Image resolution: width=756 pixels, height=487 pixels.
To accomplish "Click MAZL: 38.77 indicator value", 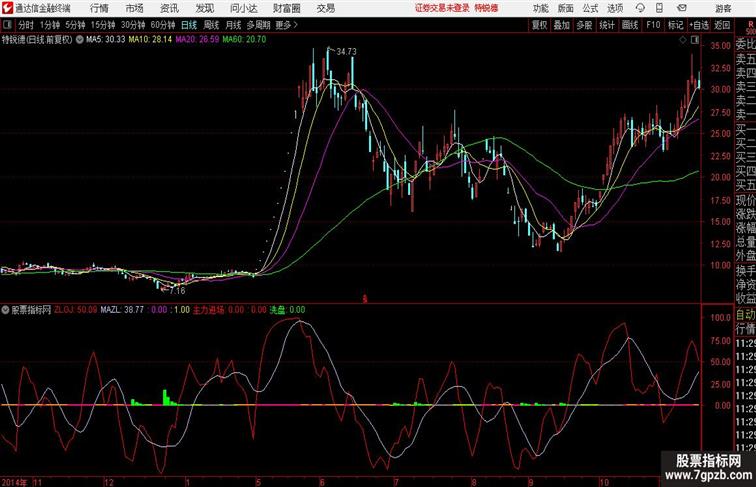I will click(122, 310).
